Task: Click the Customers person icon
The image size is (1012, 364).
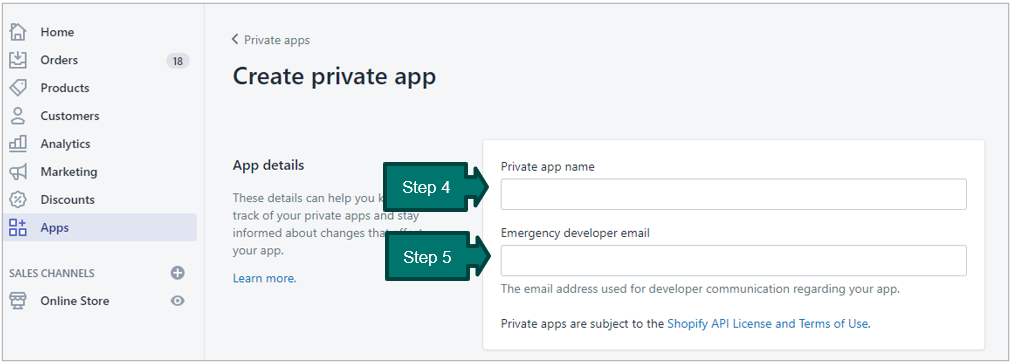Action: (18, 116)
